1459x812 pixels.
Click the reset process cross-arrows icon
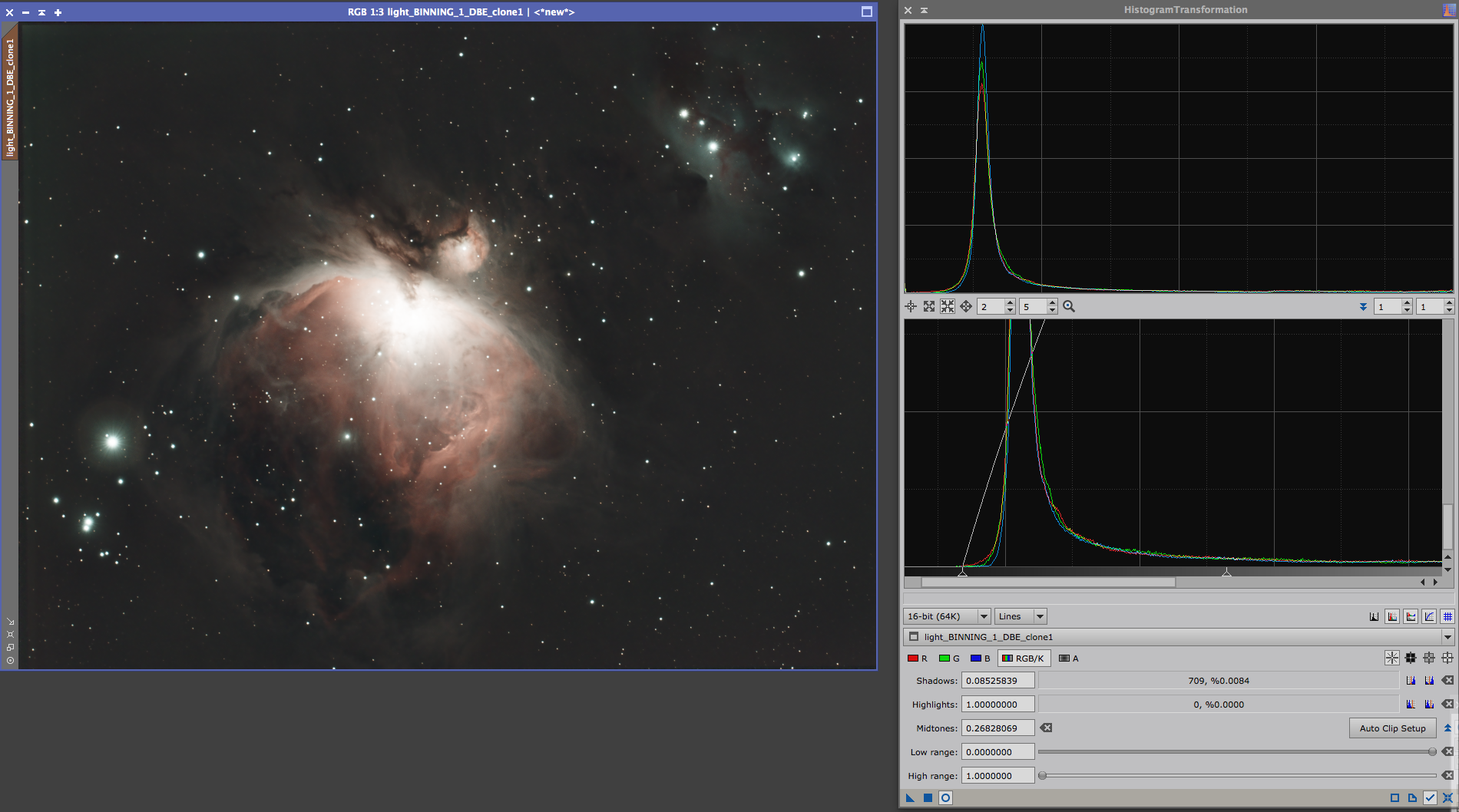click(x=1447, y=798)
